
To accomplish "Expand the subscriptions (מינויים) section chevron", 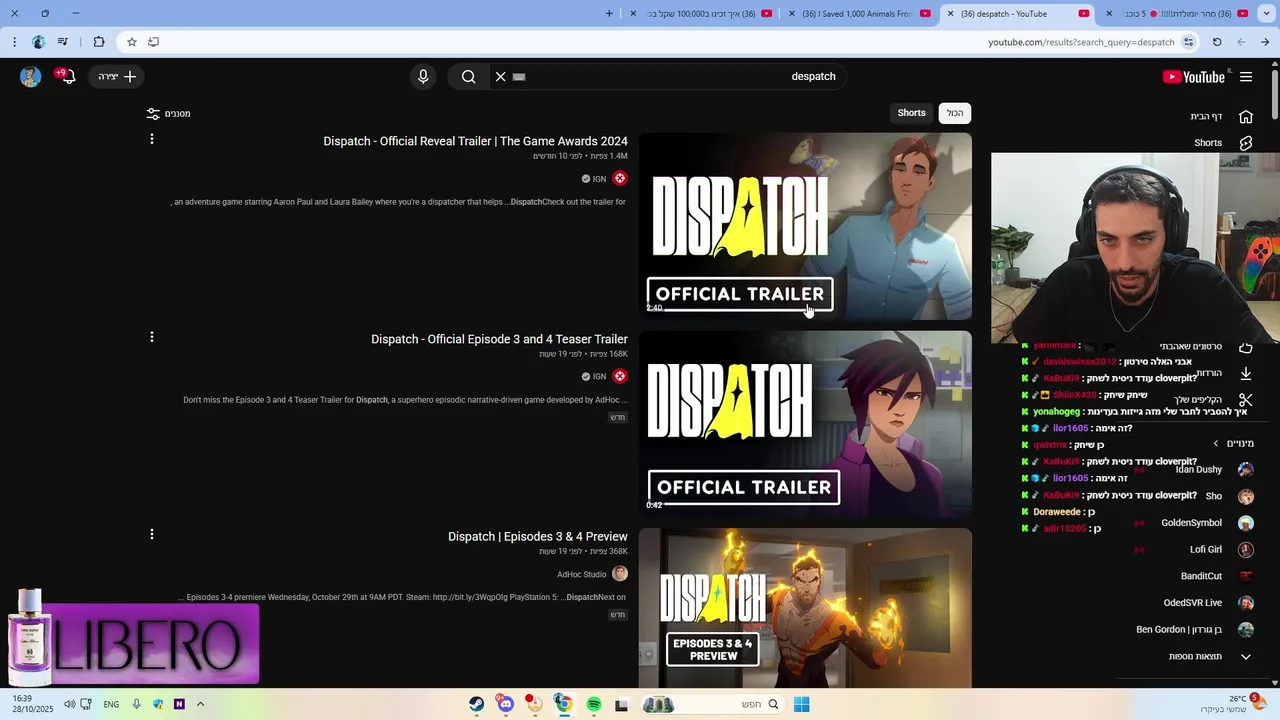I will (1216, 444).
